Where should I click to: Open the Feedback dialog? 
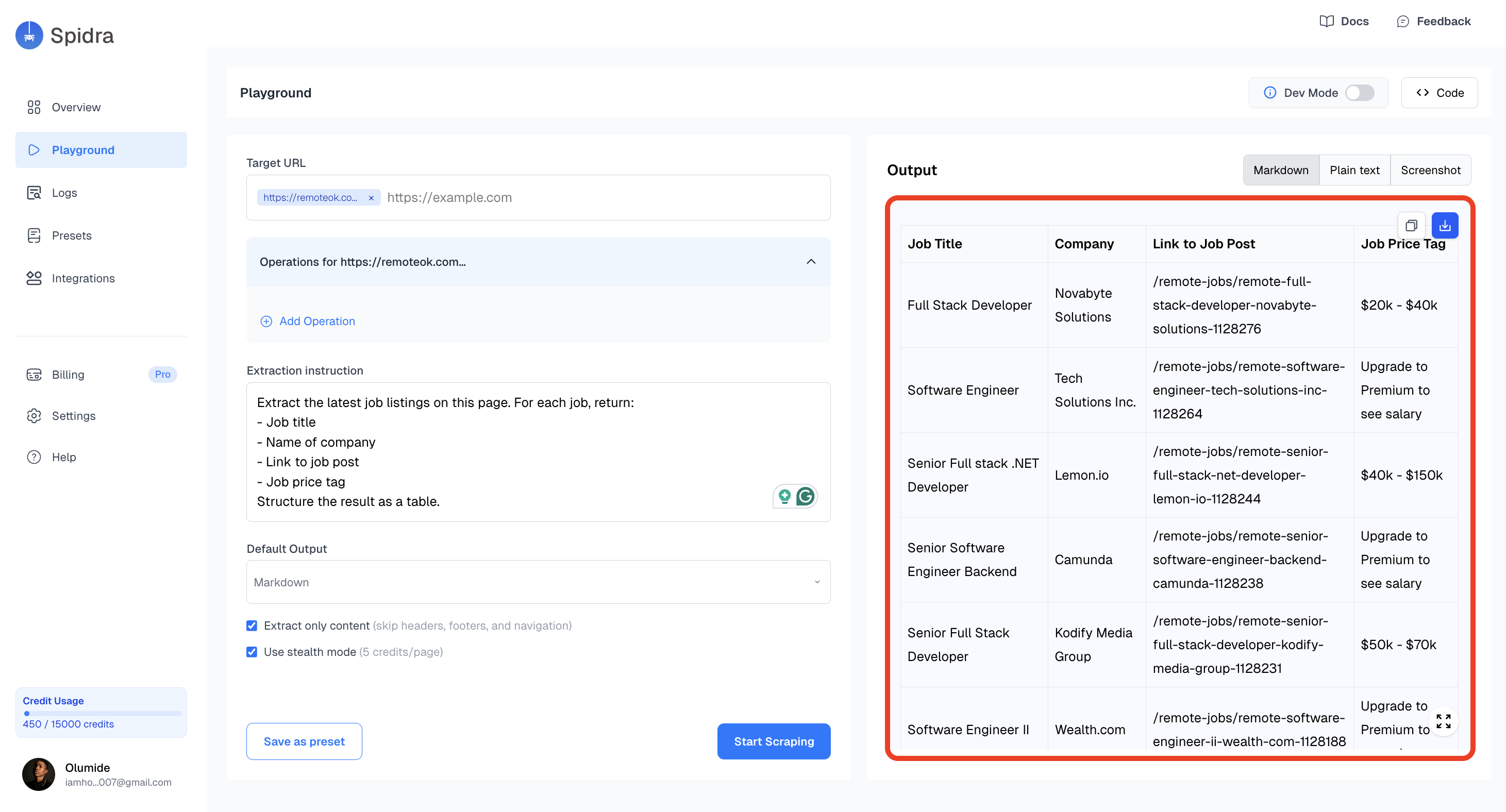point(1433,21)
